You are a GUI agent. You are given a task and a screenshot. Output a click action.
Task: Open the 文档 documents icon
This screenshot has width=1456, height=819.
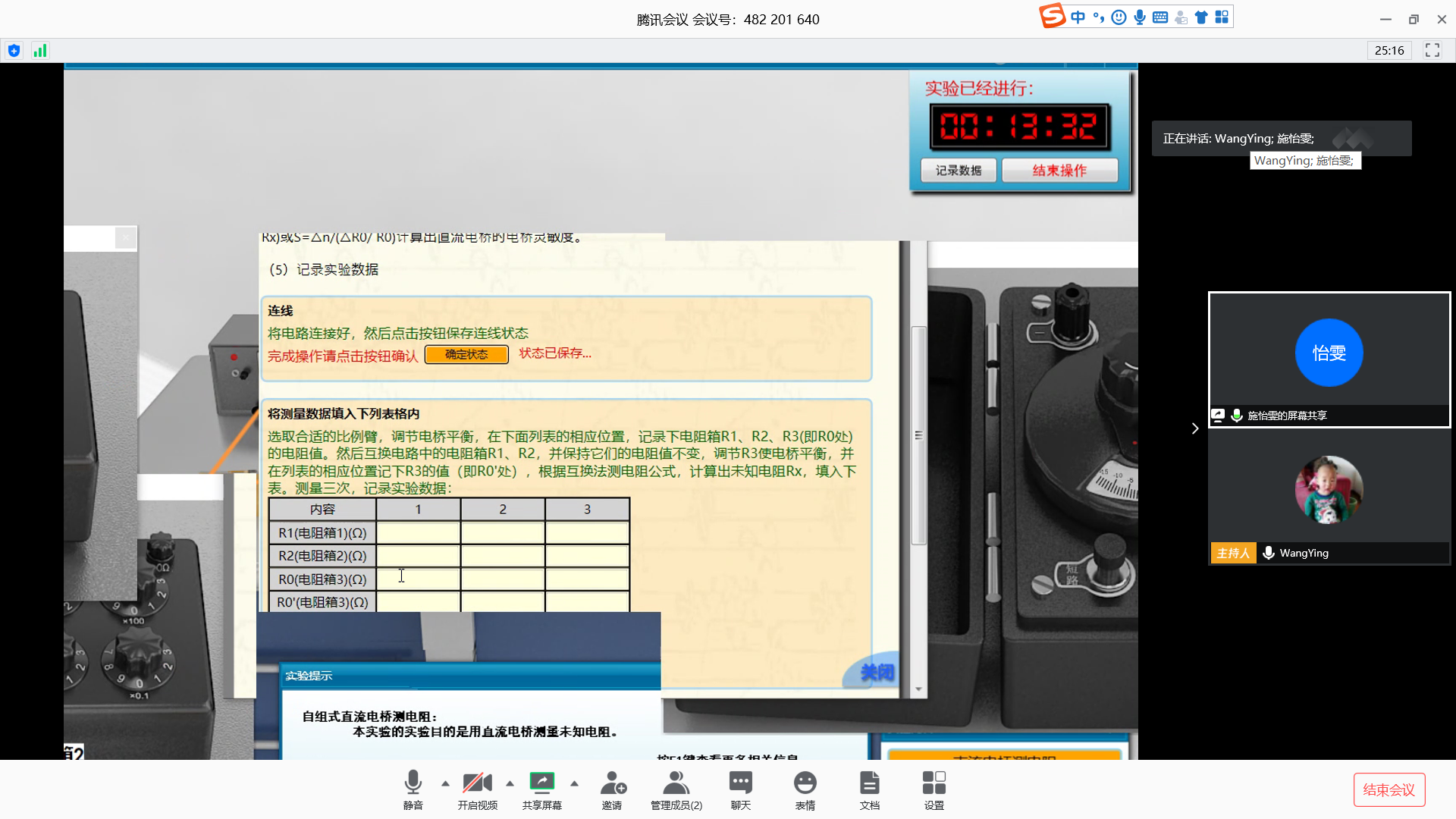[869, 783]
